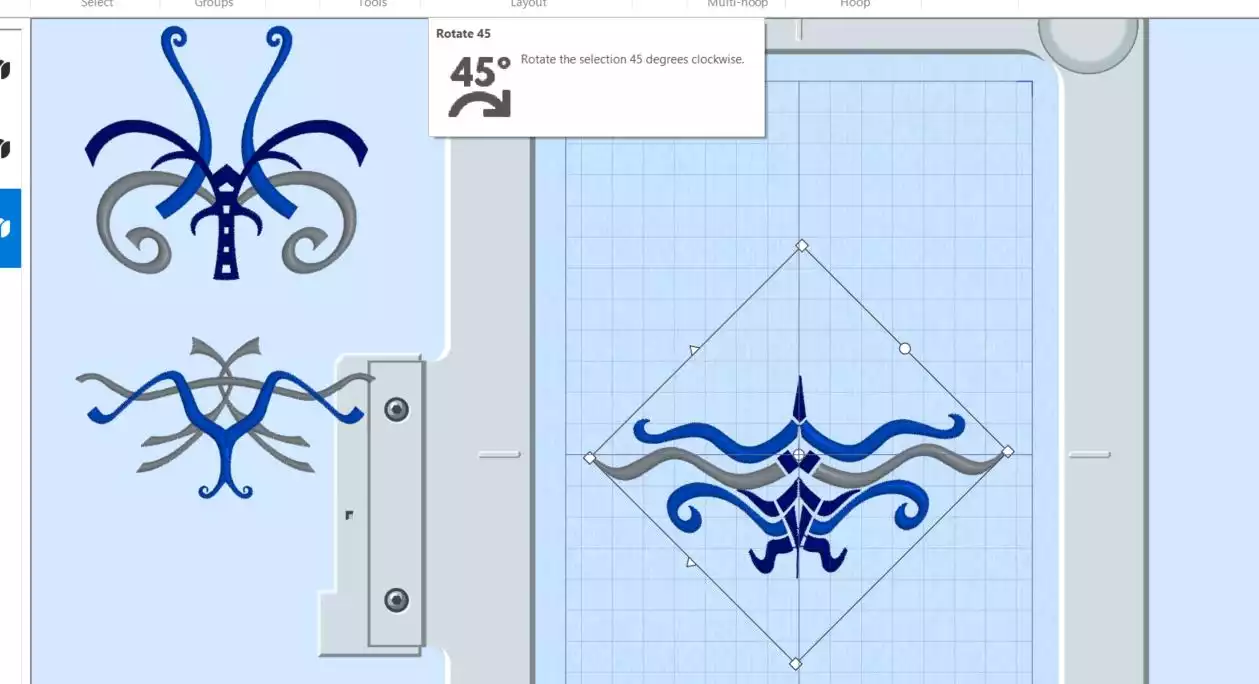Click the round rotate handle on the selection box

pyautogui.click(x=905, y=348)
